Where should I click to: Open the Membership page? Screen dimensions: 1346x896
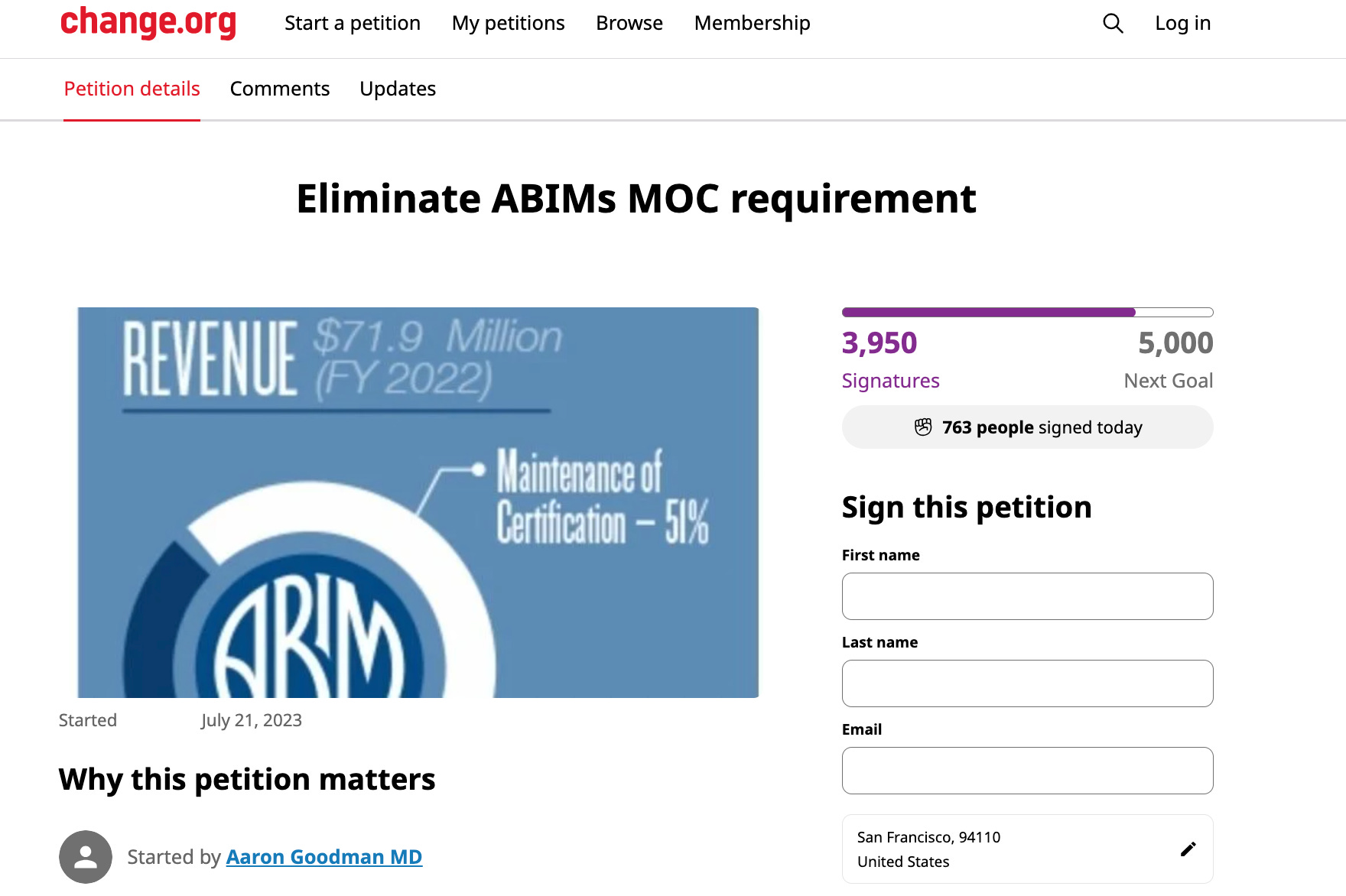(x=753, y=23)
